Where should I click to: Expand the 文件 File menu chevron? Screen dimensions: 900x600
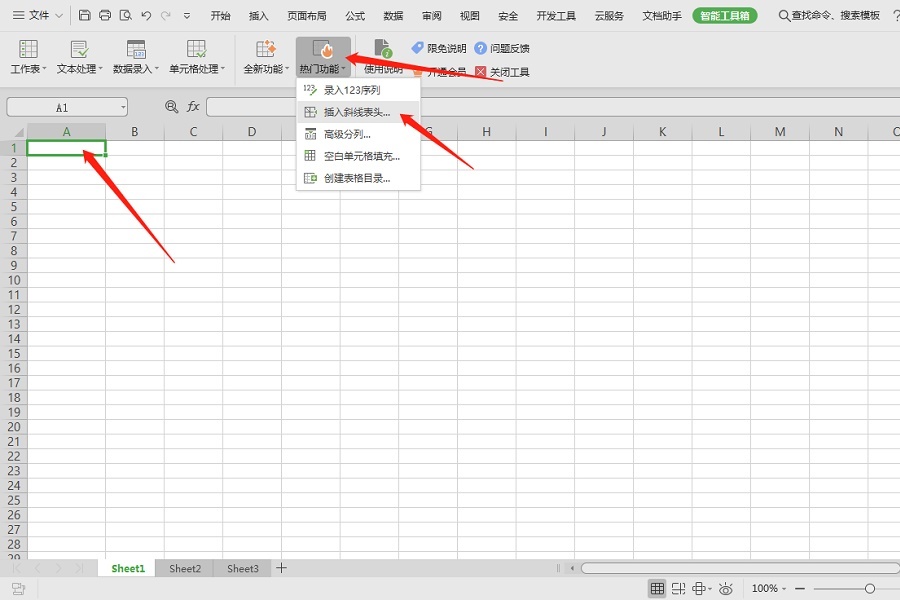[x=57, y=15]
